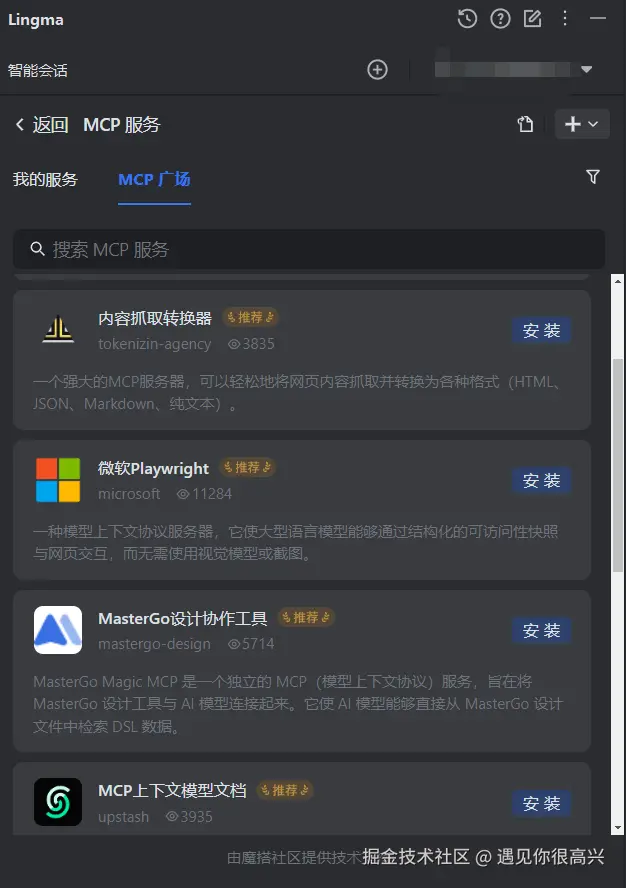Screen dimensions: 626x888
Task: Click the vertical scrollbar thumb
Action: click(x=618, y=464)
